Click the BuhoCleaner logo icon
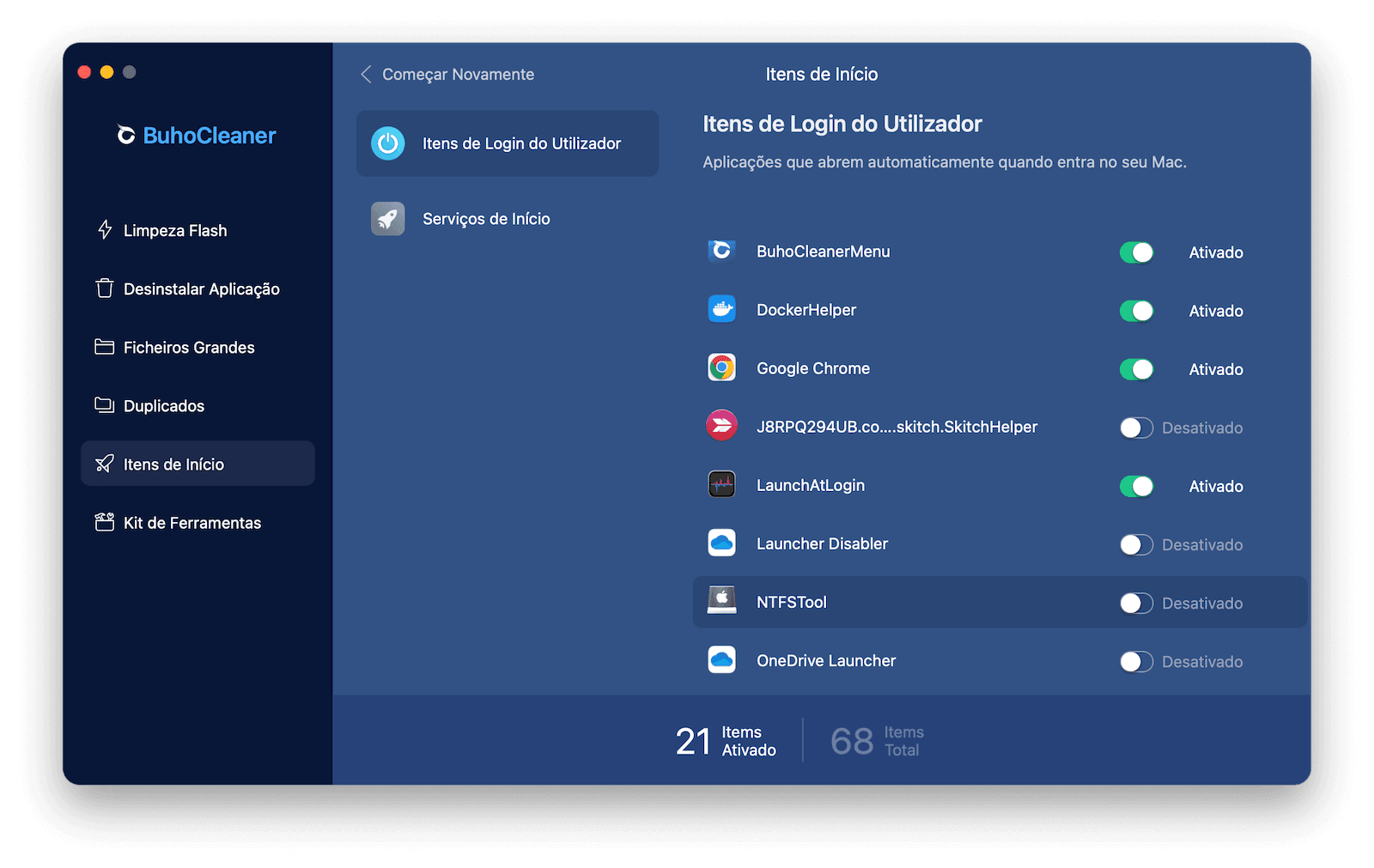Viewport: 1374px width, 868px height. point(124,135)
